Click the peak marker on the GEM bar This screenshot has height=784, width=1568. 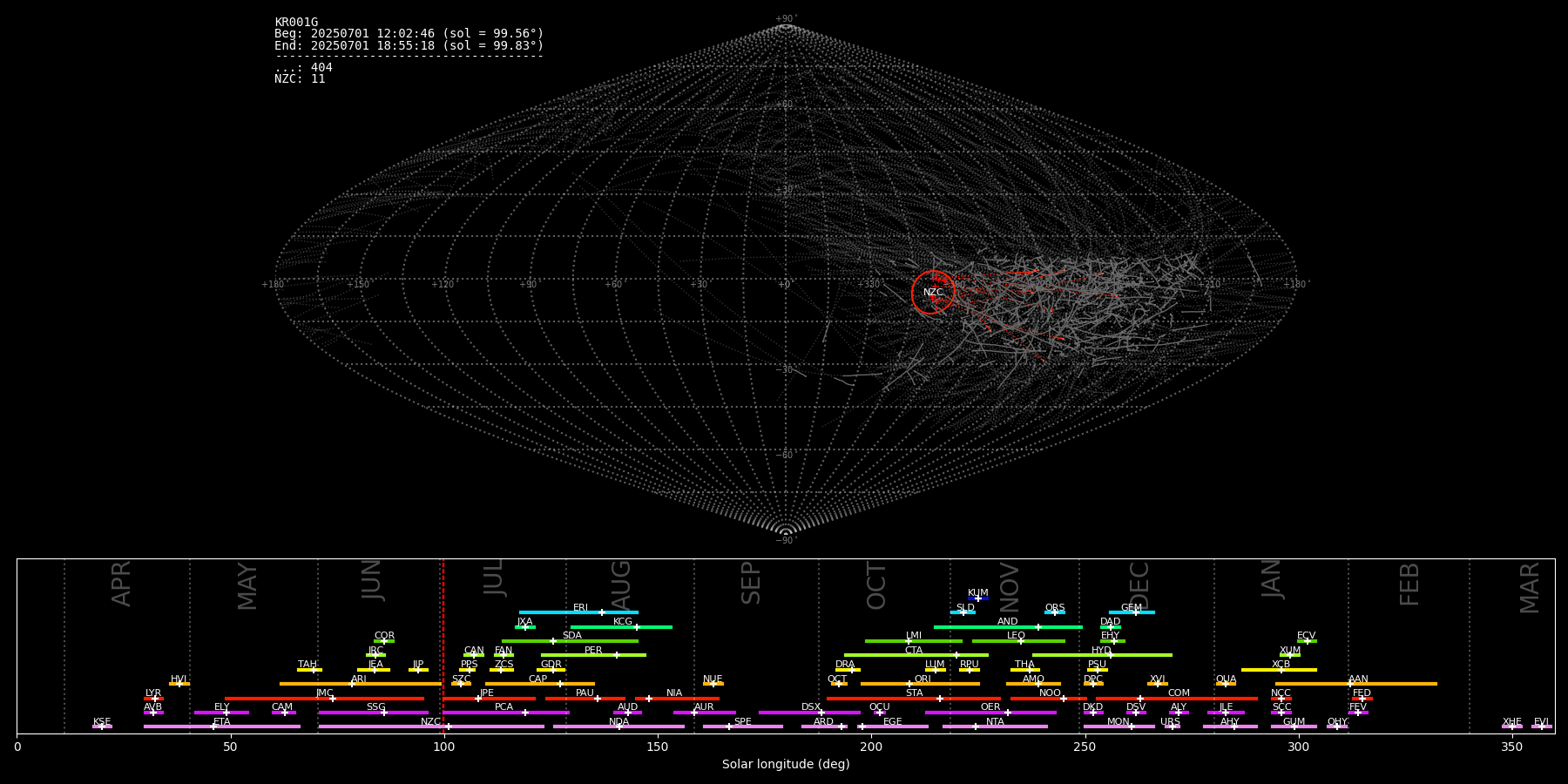(1135, 612)
